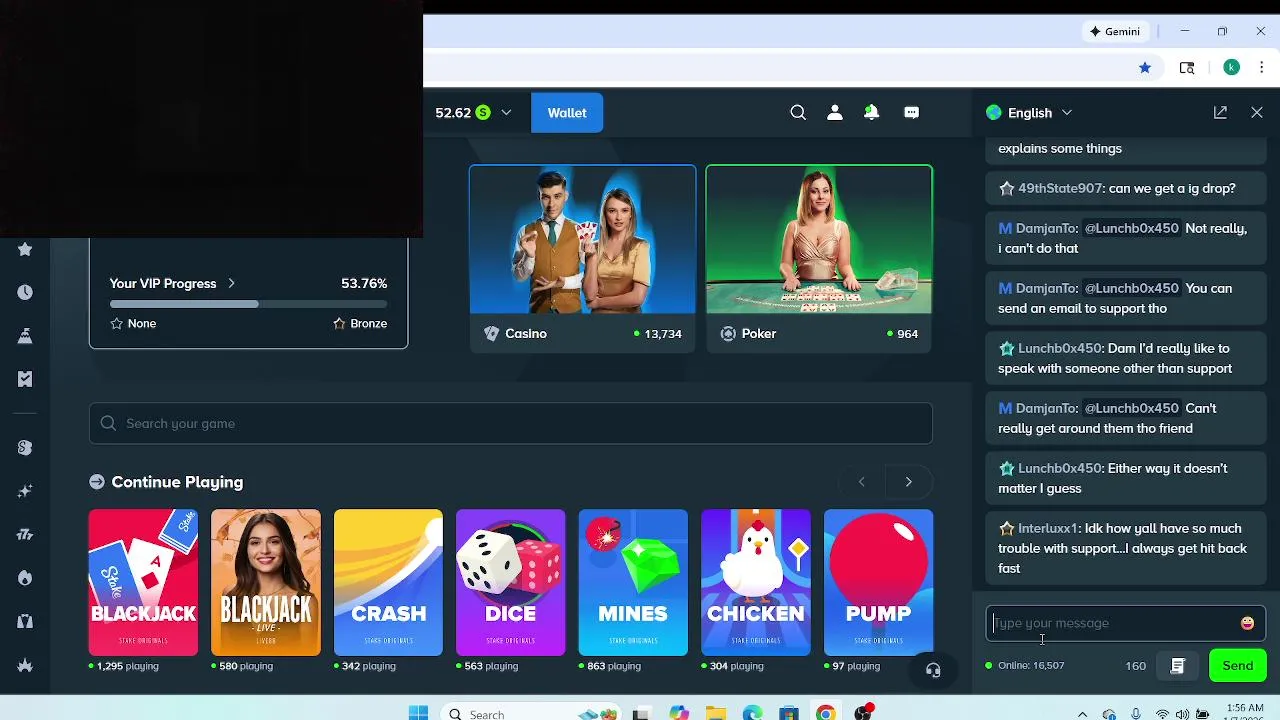This screenshot has width=1280, height=720.
Task: Open balance currency dropdown showing 52.62
Action: tap(474, 113)
